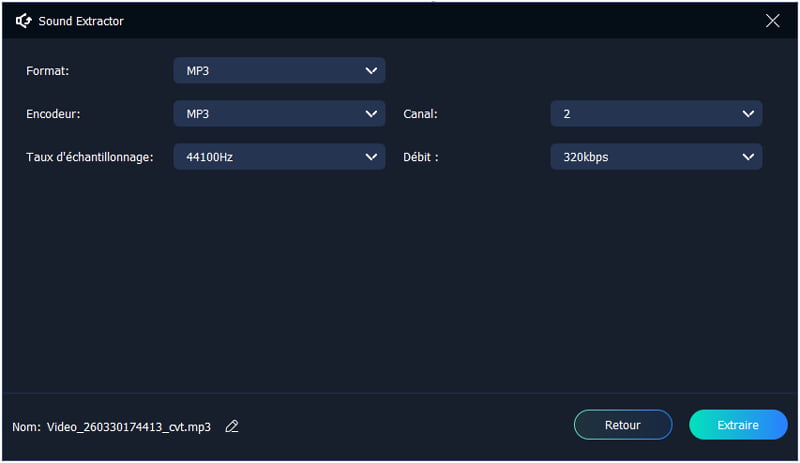Click the chevron arrow on Canal selector
Screen dimensions: 800x463
point(748,114)
